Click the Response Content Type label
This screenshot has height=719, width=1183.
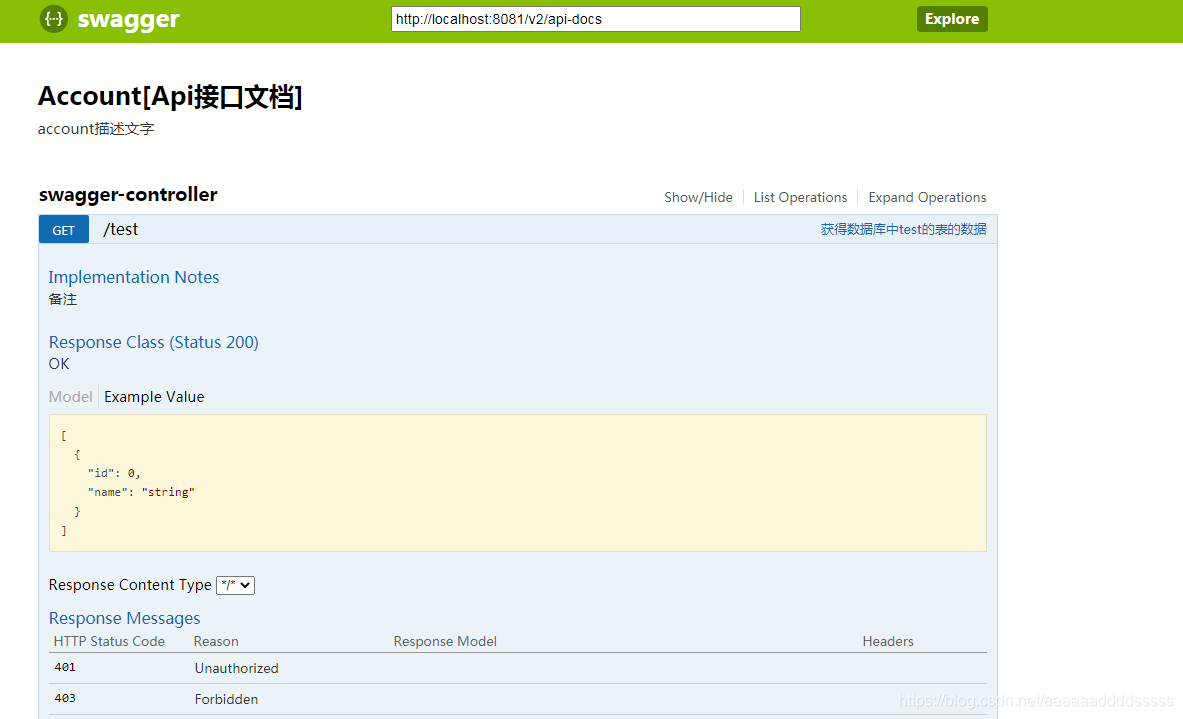pos(130,585)
